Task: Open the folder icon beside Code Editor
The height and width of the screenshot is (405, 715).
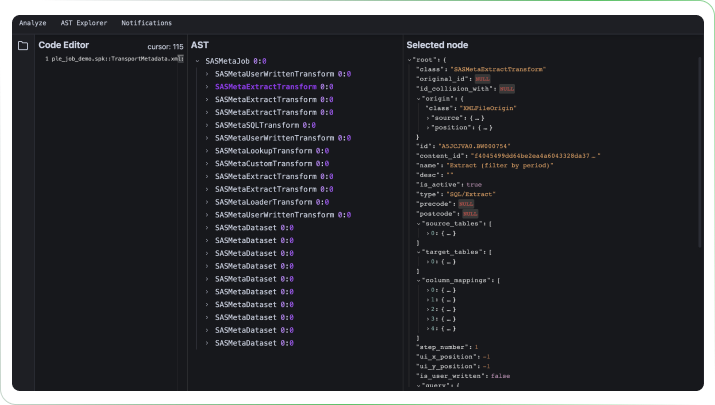Action: coord(23,46)
